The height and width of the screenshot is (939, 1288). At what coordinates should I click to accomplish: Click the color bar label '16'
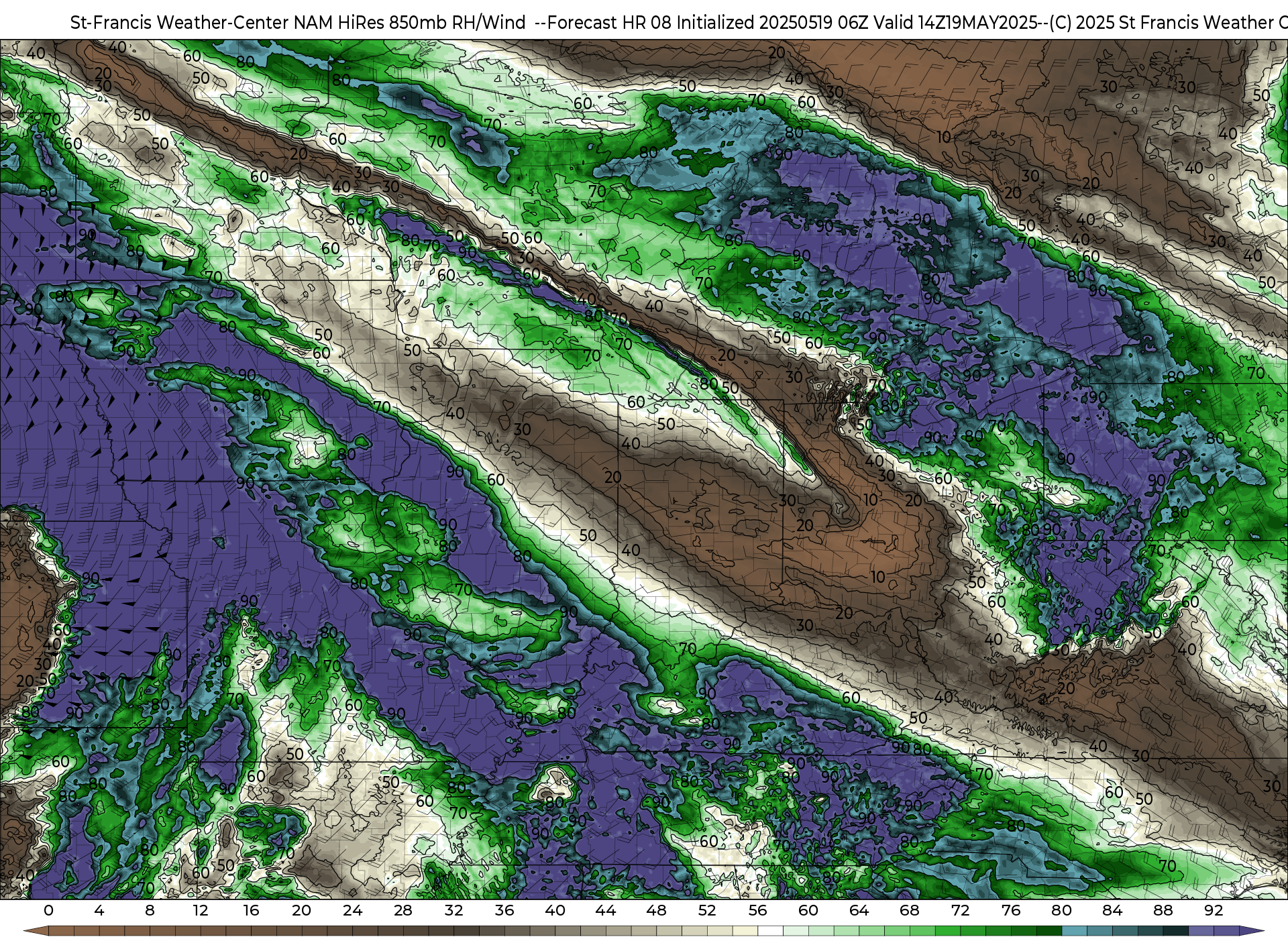(x=251, y=910)
